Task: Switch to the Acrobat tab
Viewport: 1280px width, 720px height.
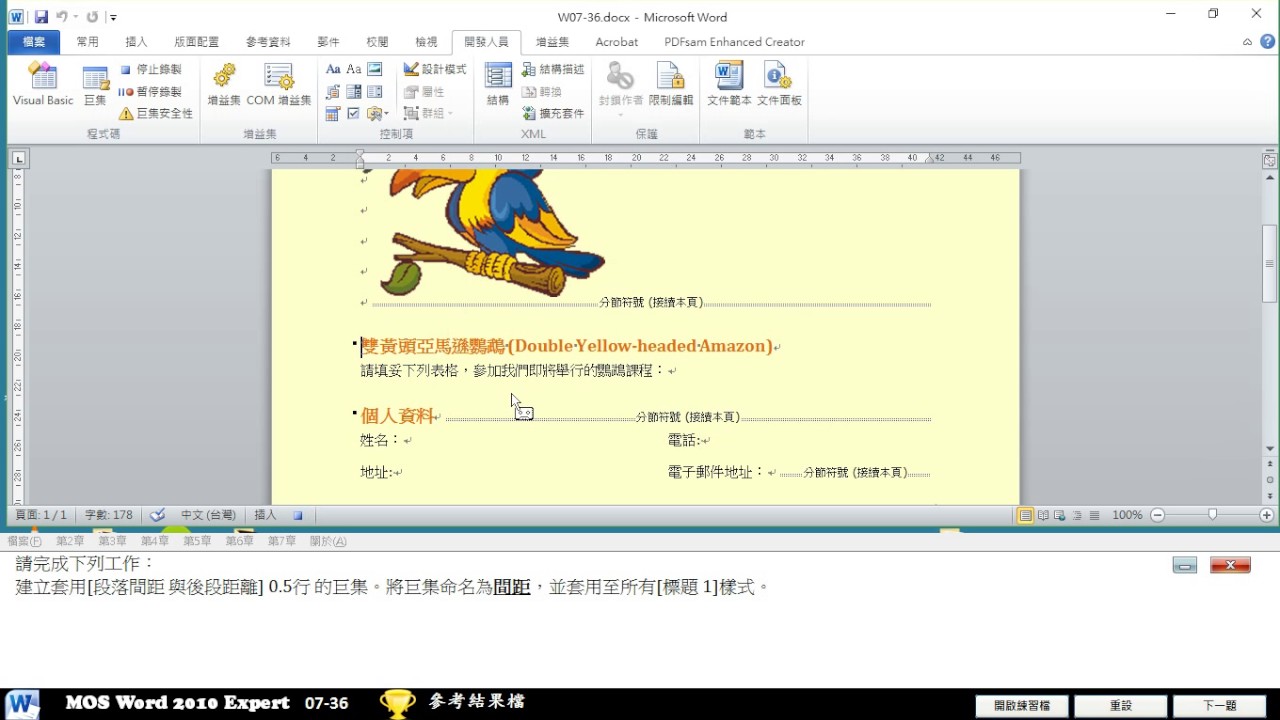Action: 616,42
